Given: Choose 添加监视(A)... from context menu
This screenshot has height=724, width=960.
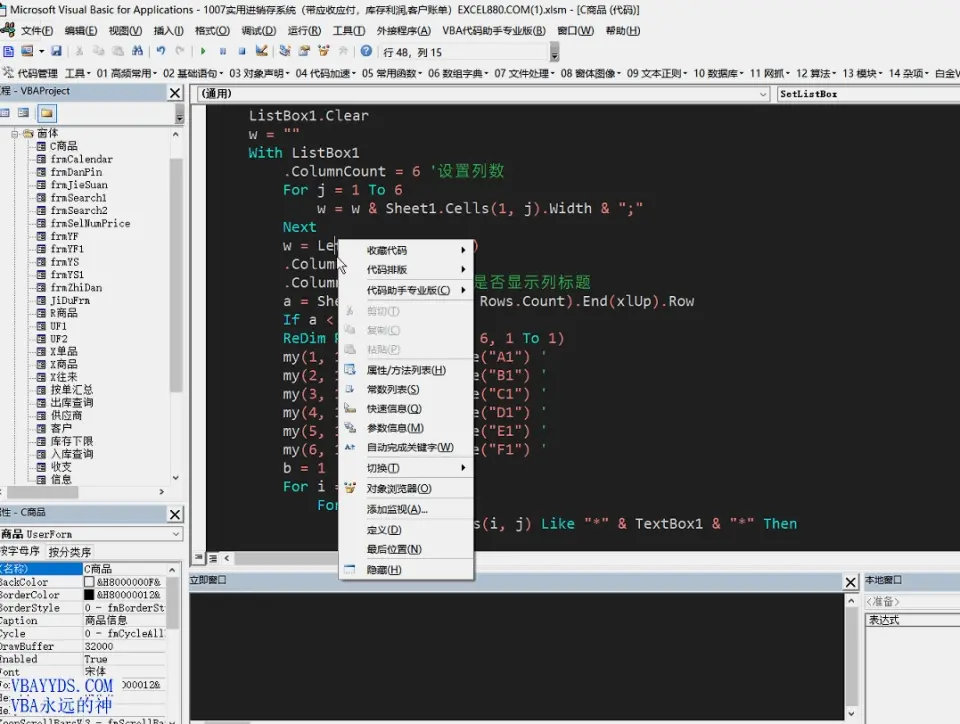Looking at the screenshot, I should click(406, 509).
